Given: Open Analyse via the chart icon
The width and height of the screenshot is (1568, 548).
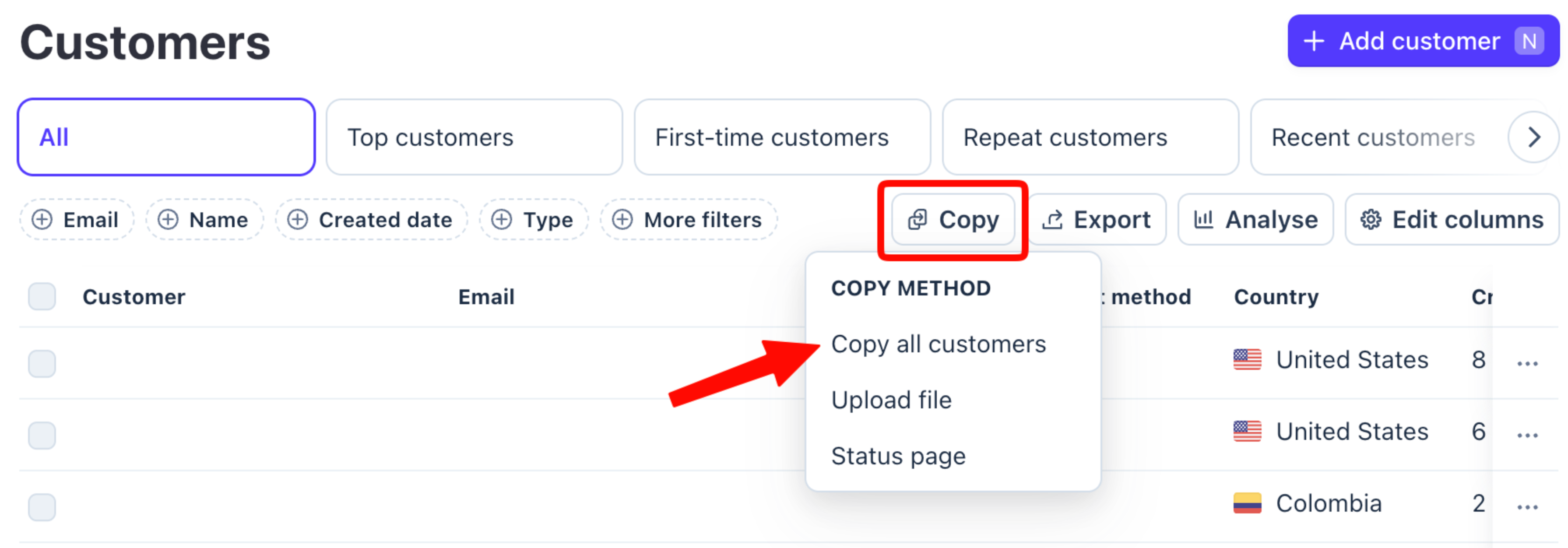Looking at the screenshot, I should point(1203,219).
